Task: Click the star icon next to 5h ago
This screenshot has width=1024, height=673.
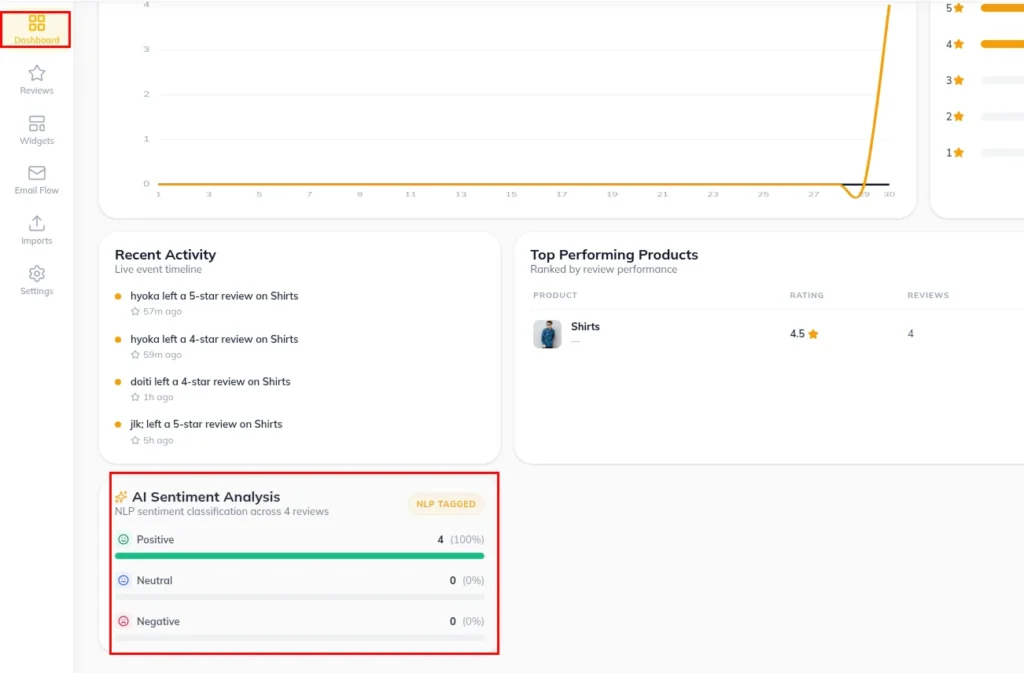Action: [x=135, y=441]
